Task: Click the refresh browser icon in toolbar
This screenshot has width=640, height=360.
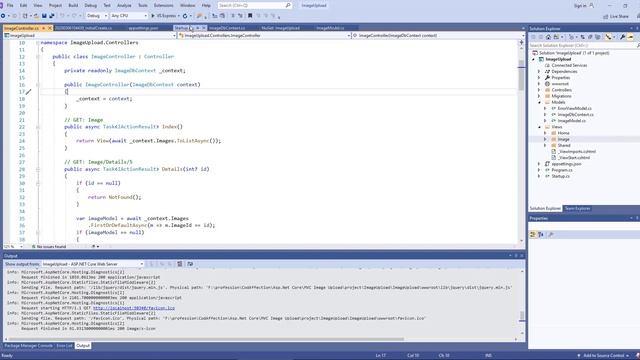Action: point(185,16)
